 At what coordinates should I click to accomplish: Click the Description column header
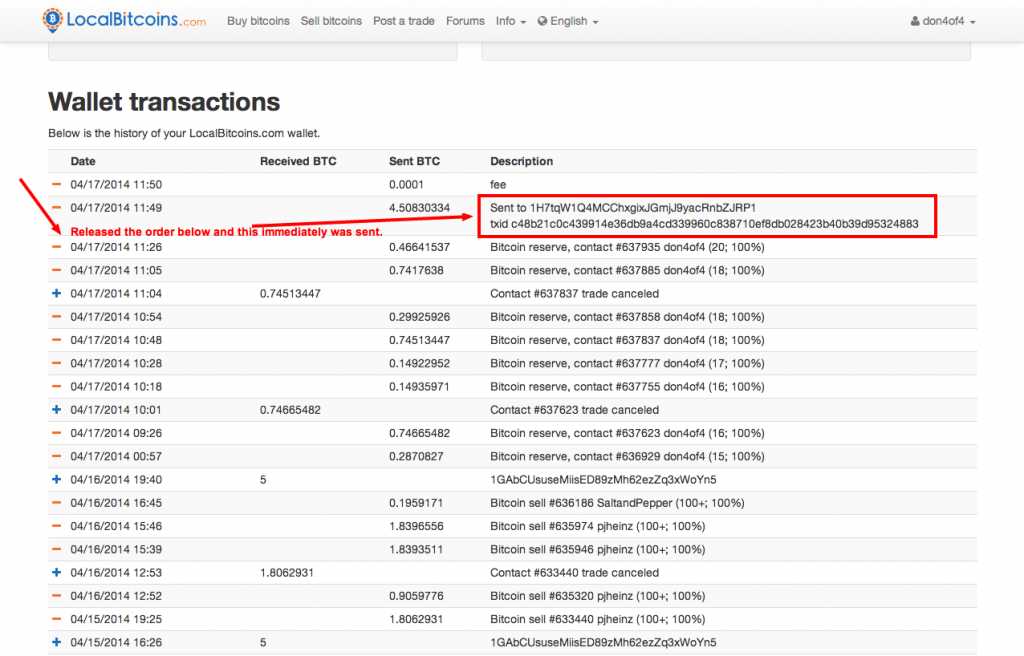pyautogui.click(x=521, y=161)
